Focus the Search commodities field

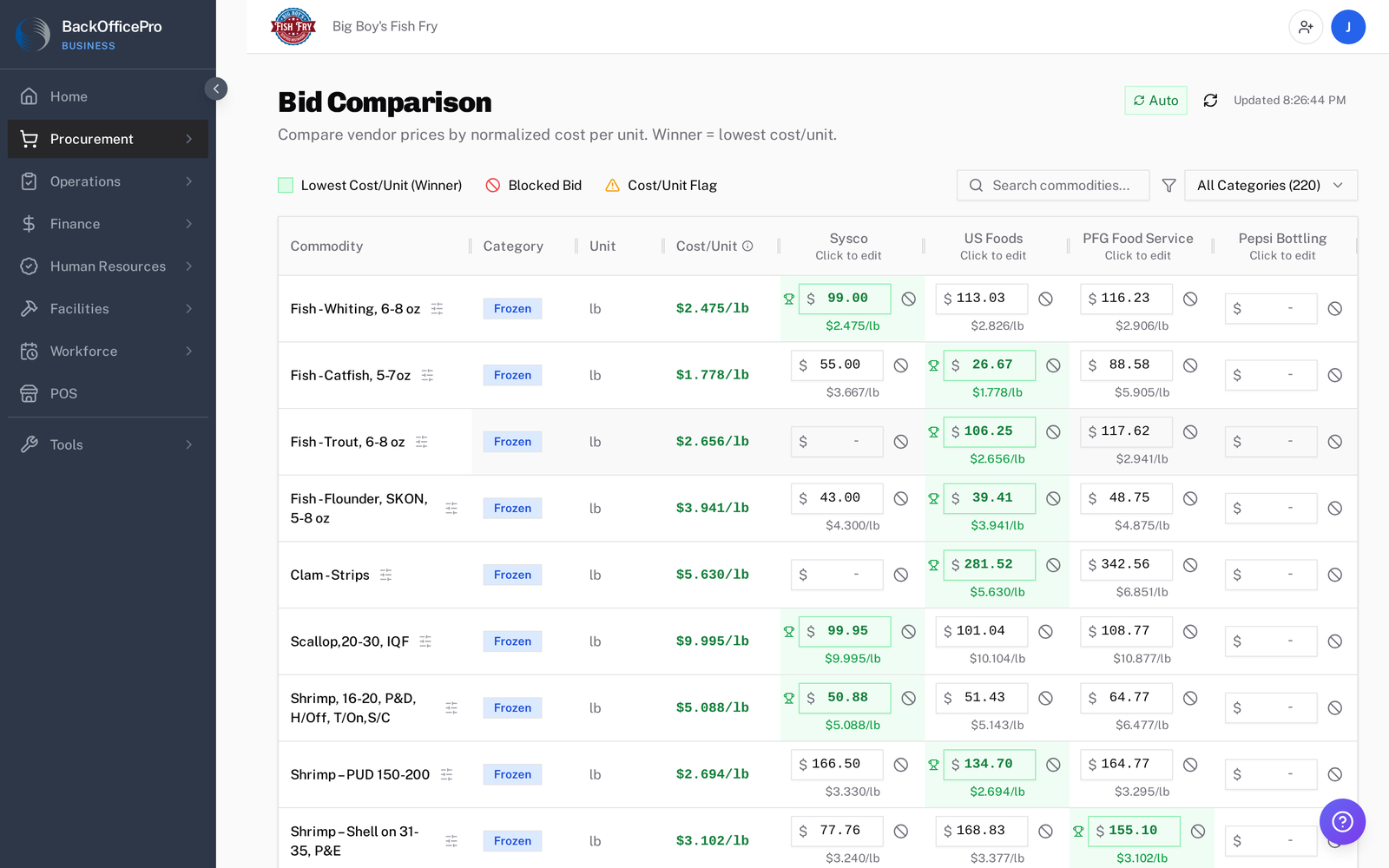pyautogui.click(x=1053, y=186)
